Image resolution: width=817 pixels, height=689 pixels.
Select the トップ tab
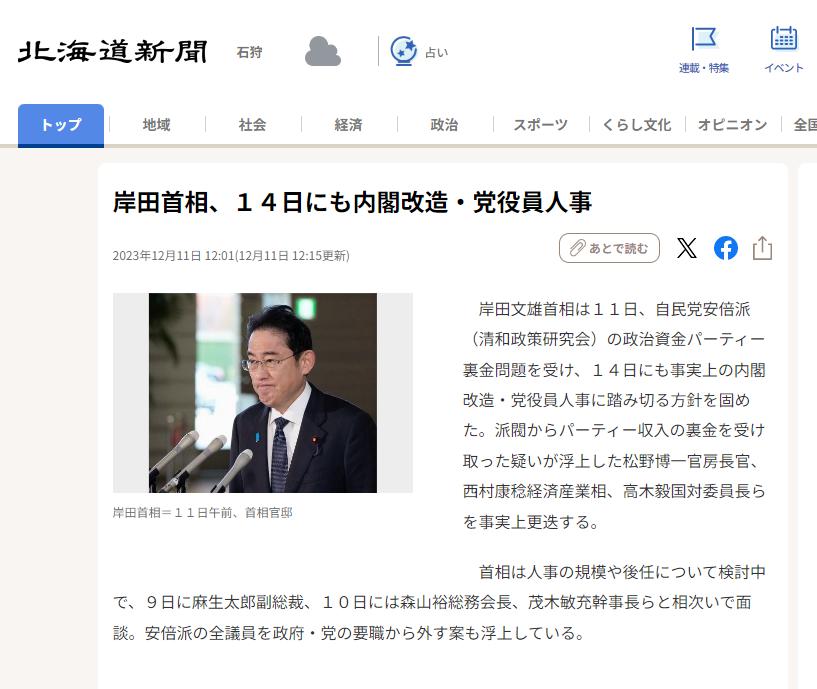61,125
